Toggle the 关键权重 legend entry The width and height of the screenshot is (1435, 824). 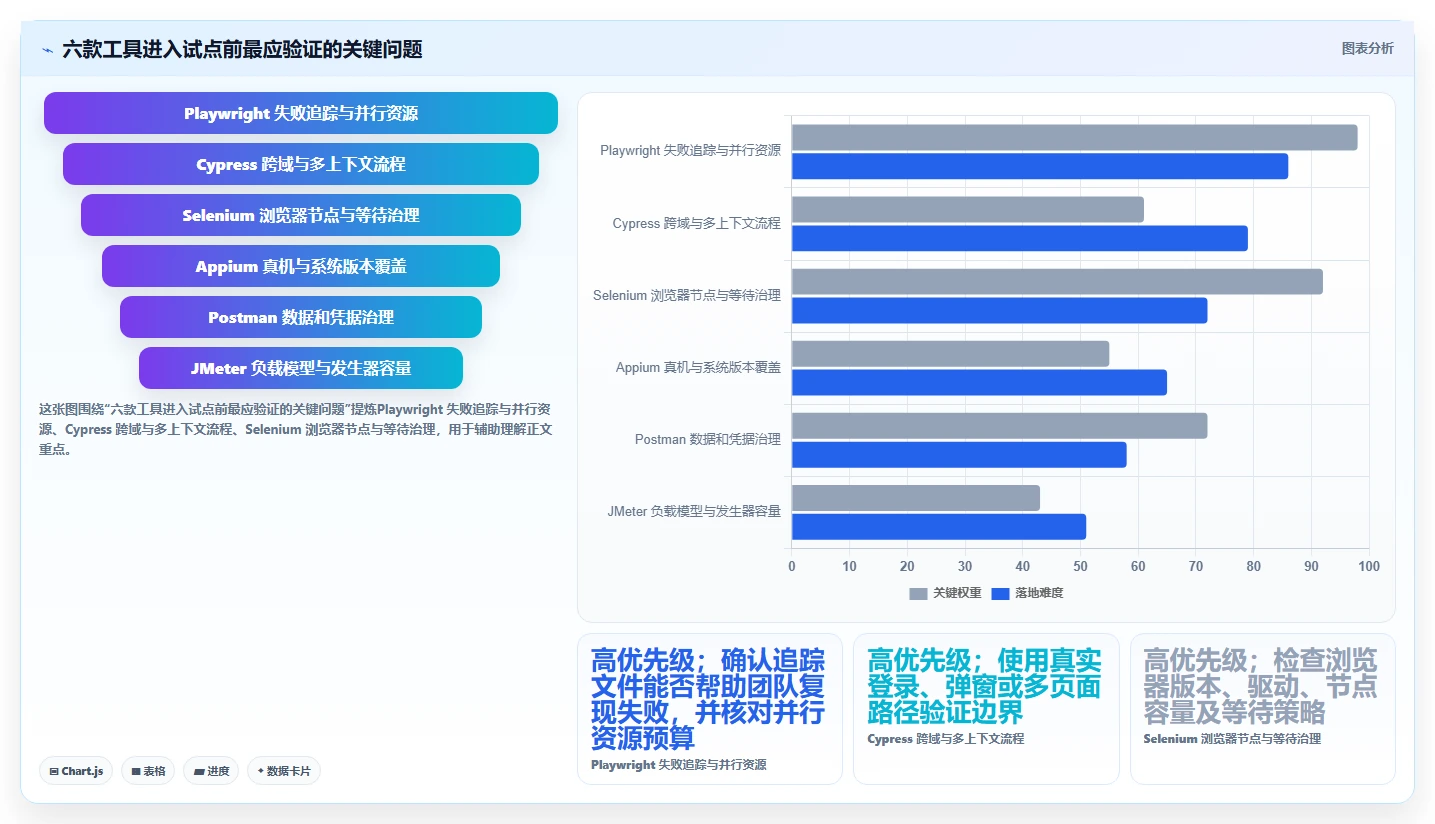tap(945, 593)
